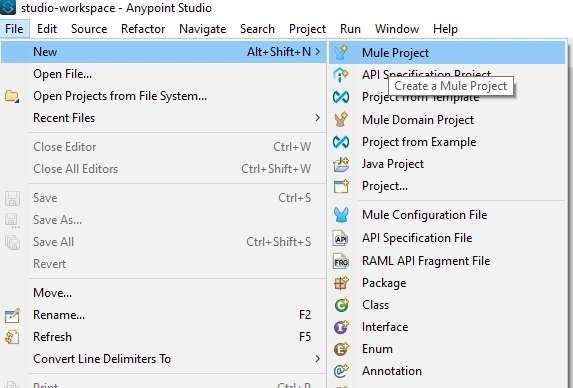573x388 pixels.
Task: Select Mule Domain Project entry
Action: [x=447, y=119]
